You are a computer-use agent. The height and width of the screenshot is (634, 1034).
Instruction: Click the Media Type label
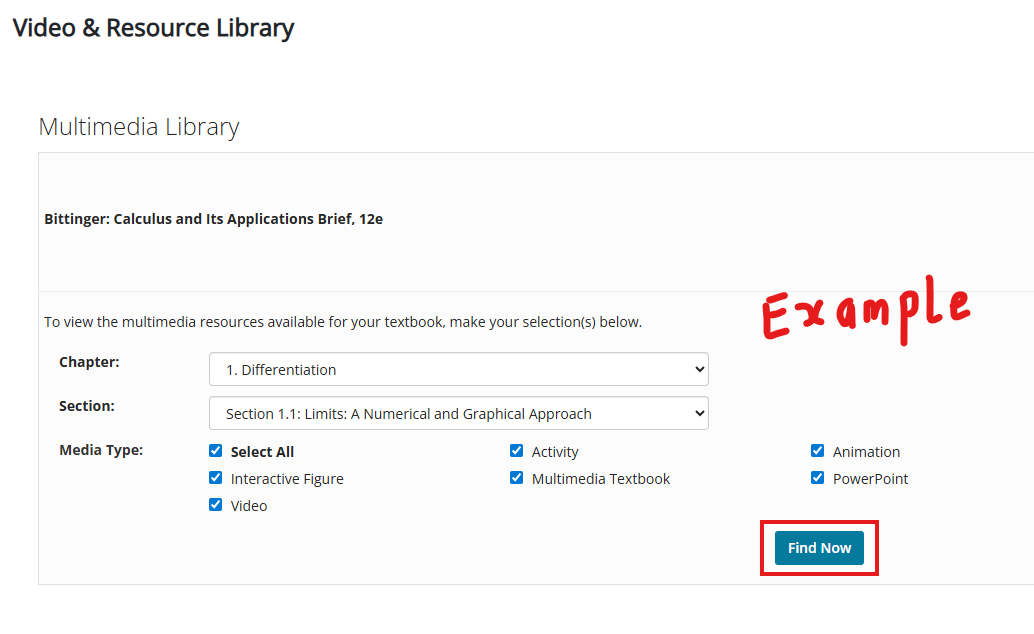coord(100,449)
